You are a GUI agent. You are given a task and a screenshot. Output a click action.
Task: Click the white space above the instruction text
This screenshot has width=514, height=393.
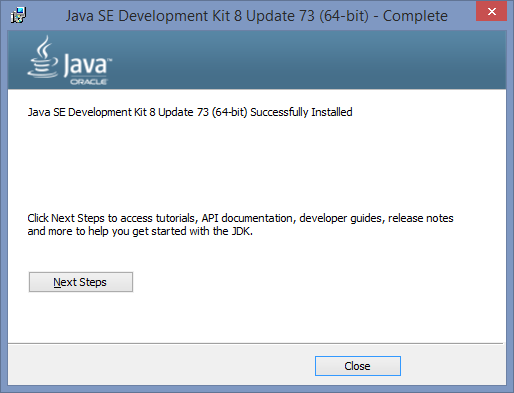(257, 163)
